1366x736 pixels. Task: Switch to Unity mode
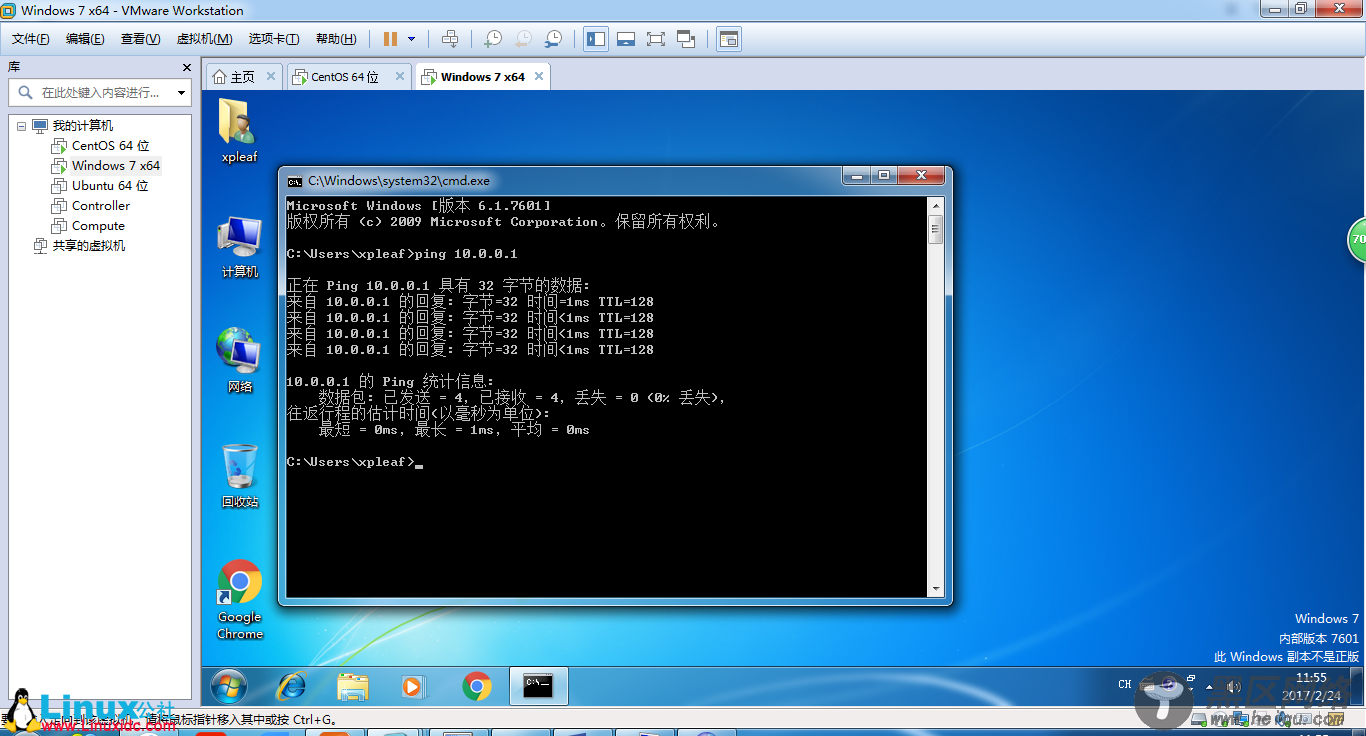pyautogui.click(x=686, y=39)
